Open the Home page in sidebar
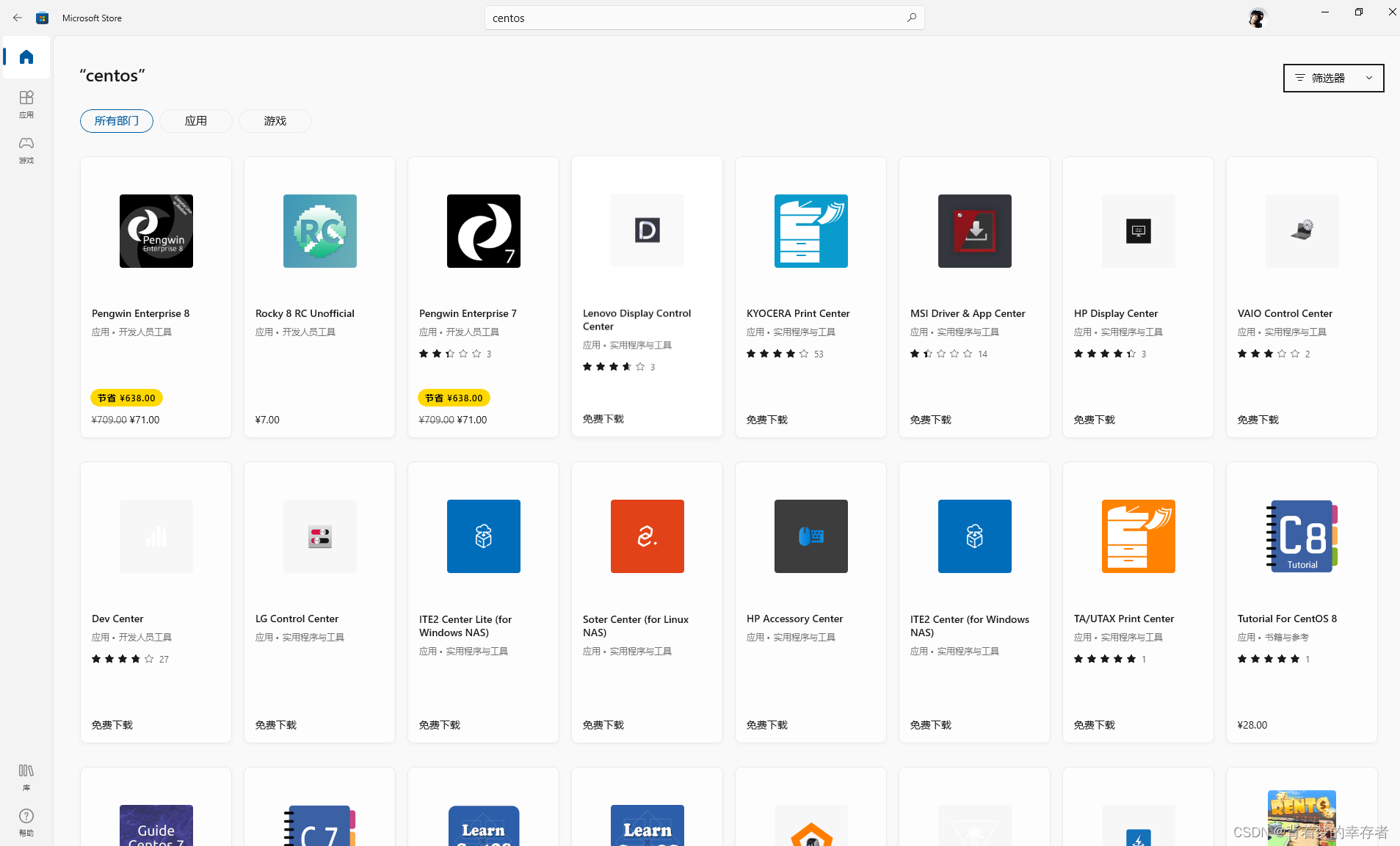This screenshot has height=846, width=1400. pos(26,56)
